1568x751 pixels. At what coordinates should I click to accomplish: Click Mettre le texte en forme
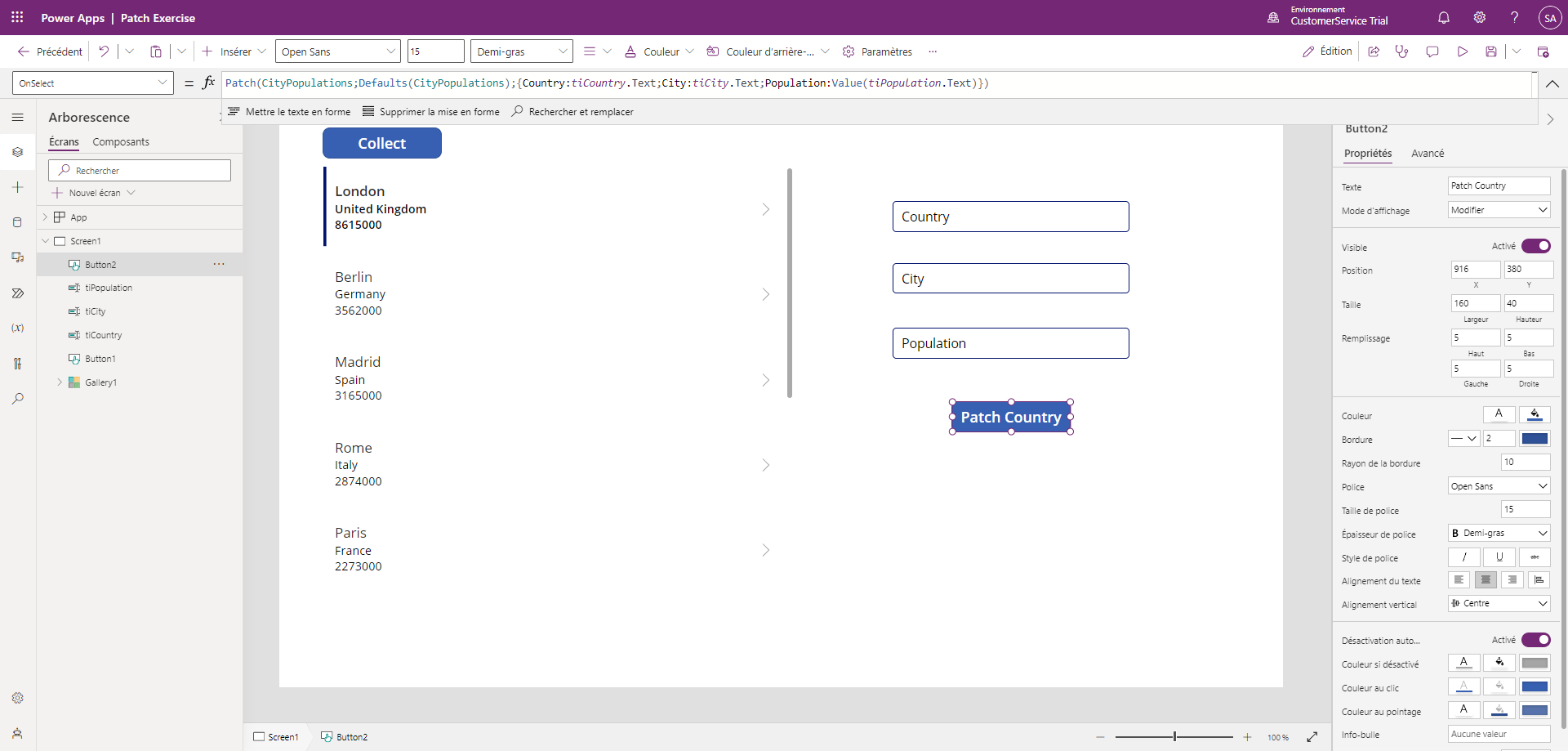289,112
